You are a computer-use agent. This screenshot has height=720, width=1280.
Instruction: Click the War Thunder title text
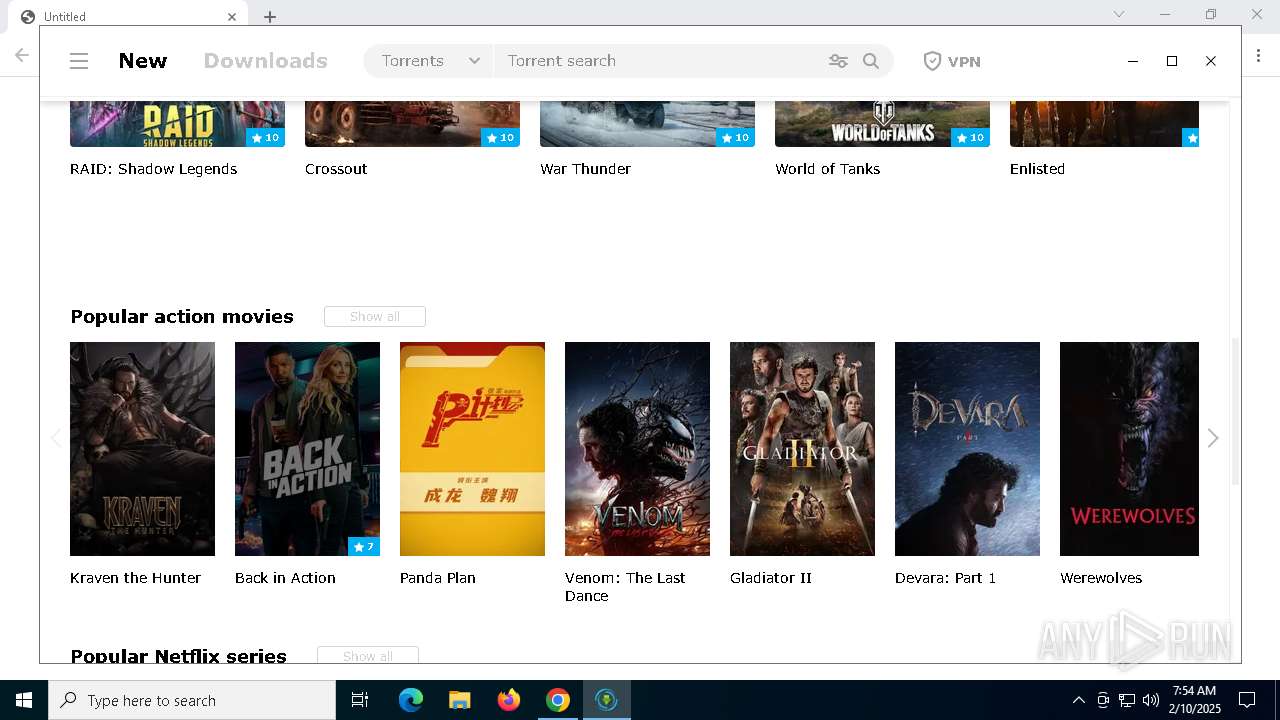coord(585,169)
